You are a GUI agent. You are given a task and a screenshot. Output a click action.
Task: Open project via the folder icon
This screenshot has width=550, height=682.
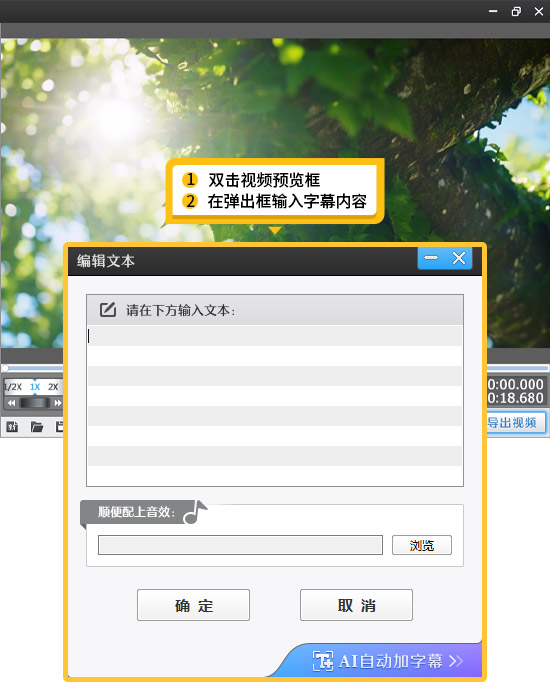point(37,427)
